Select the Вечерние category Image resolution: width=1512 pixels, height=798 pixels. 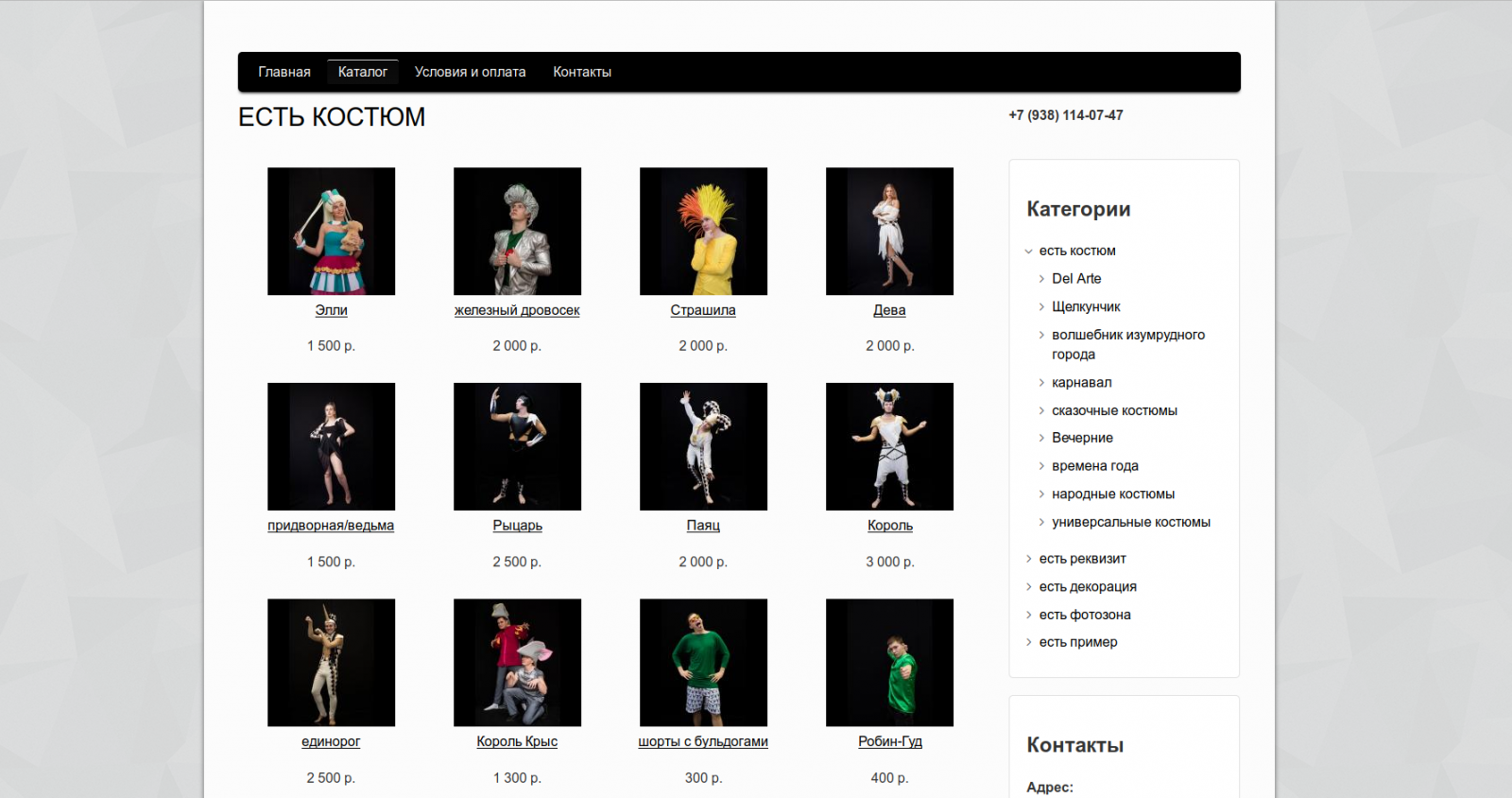(x=1082, y=438)
